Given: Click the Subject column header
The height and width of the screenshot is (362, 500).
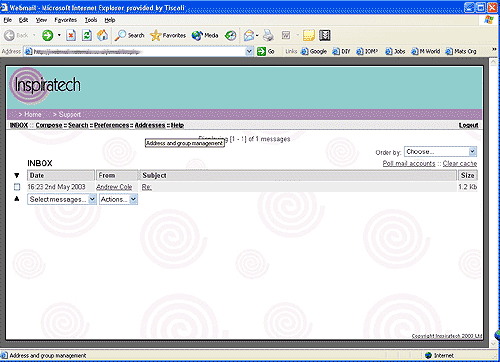Looking at the screenshot, I should coord(298,175).
